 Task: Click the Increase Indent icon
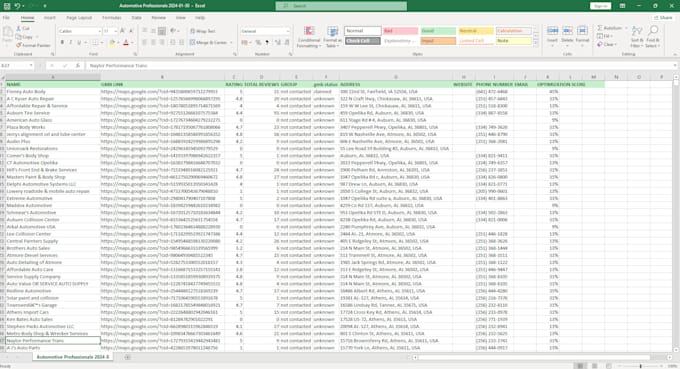pos(181,42)
